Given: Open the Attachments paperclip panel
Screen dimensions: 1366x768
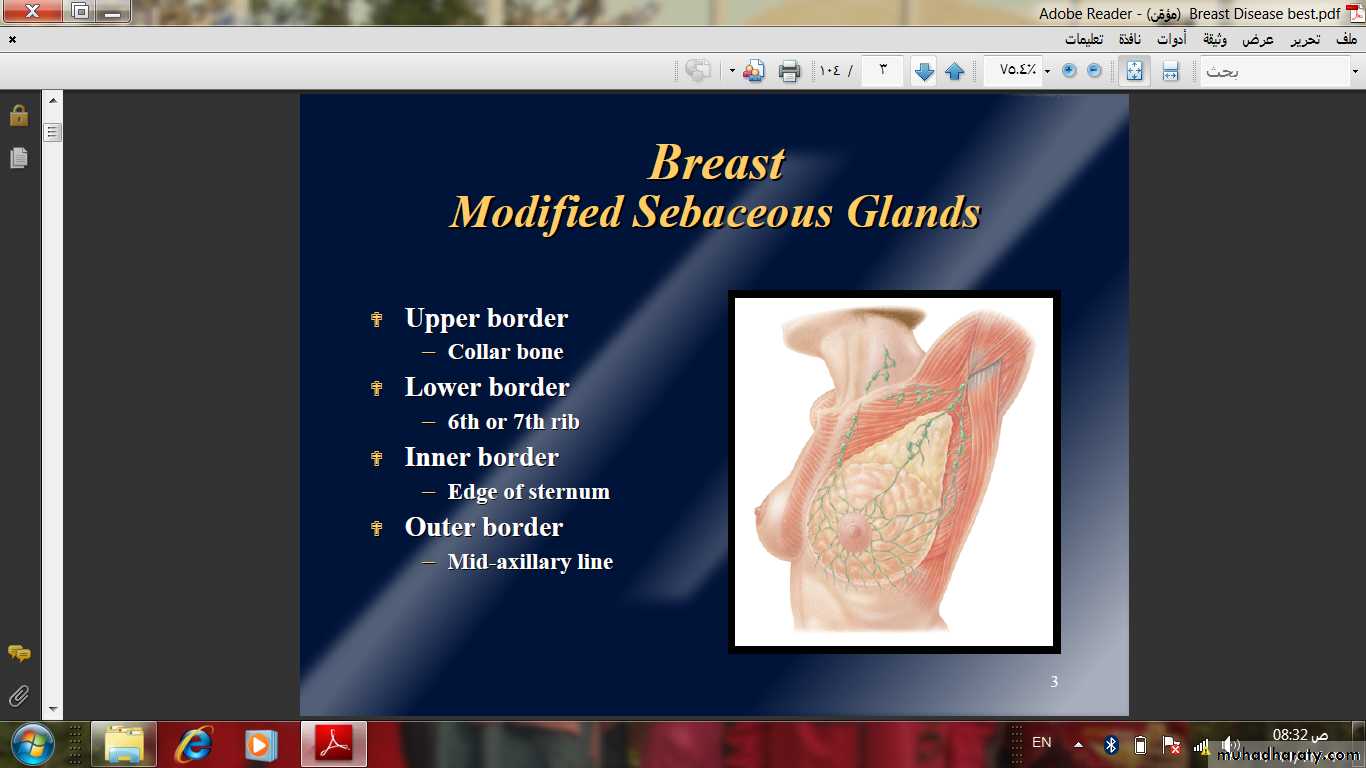Looking at the screenshot, I should 19,695.
